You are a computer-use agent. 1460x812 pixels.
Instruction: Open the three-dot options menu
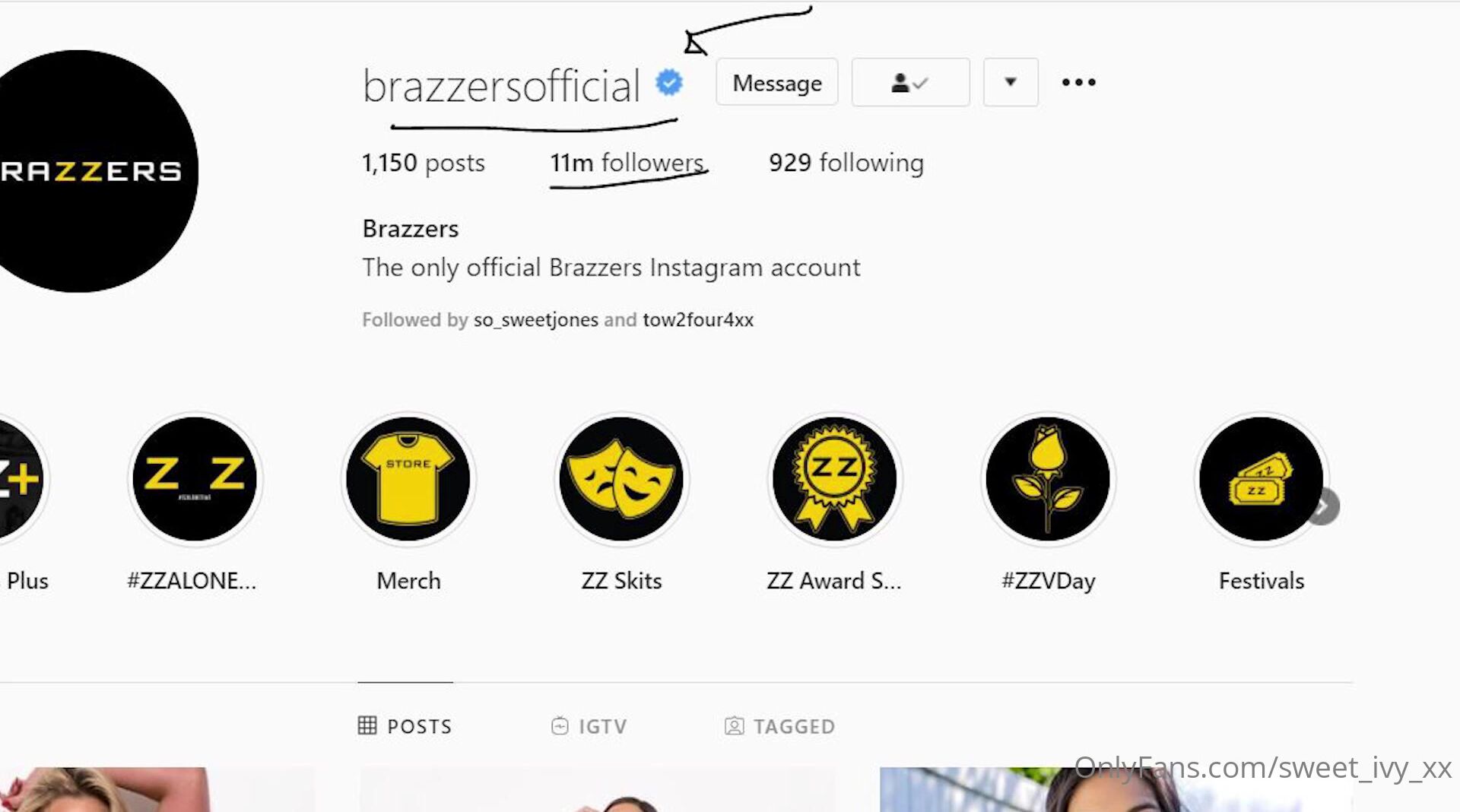pyautogui.click(x=1079, y=82)
